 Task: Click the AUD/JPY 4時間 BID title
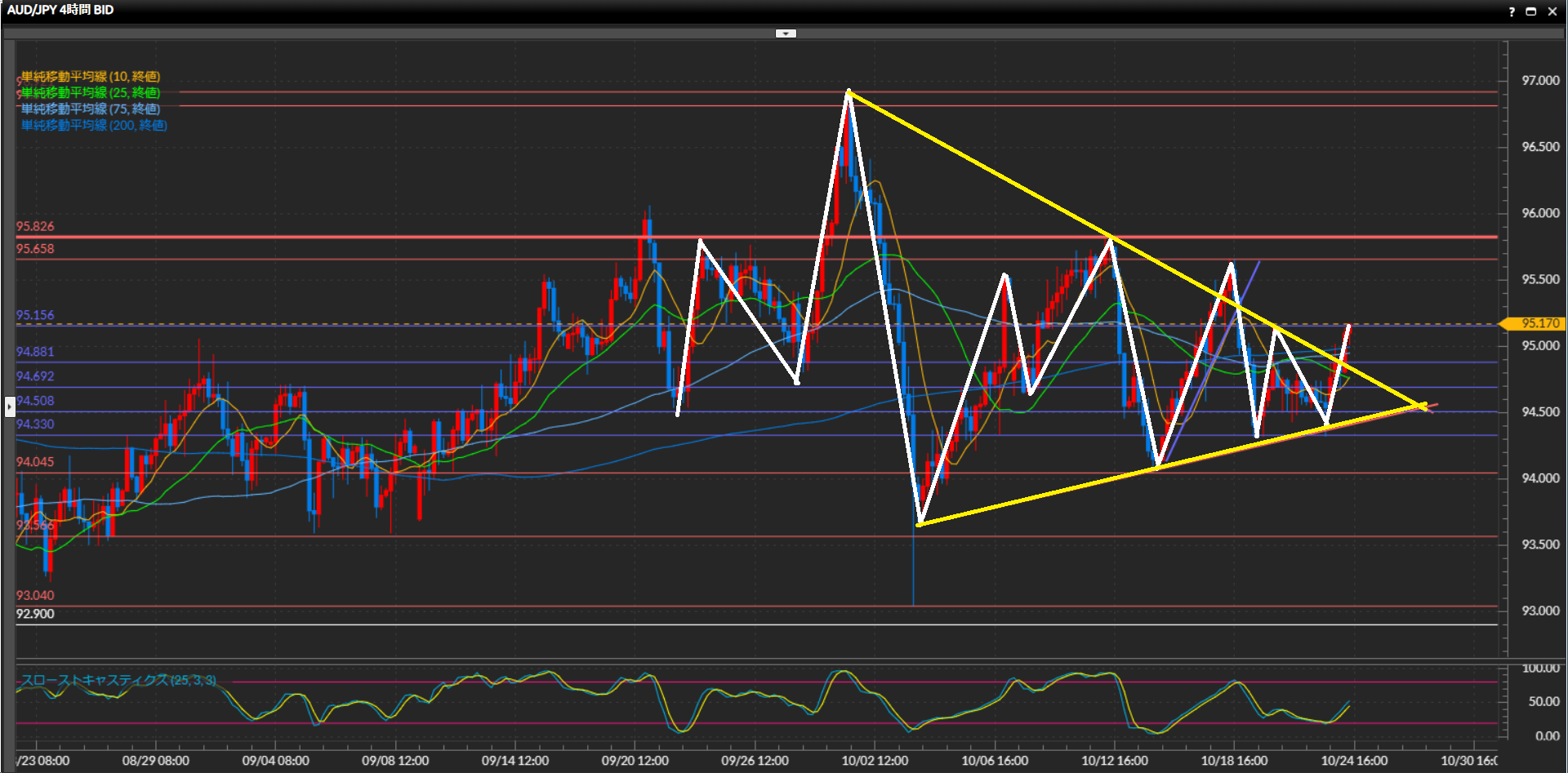[x=60, y=10]
